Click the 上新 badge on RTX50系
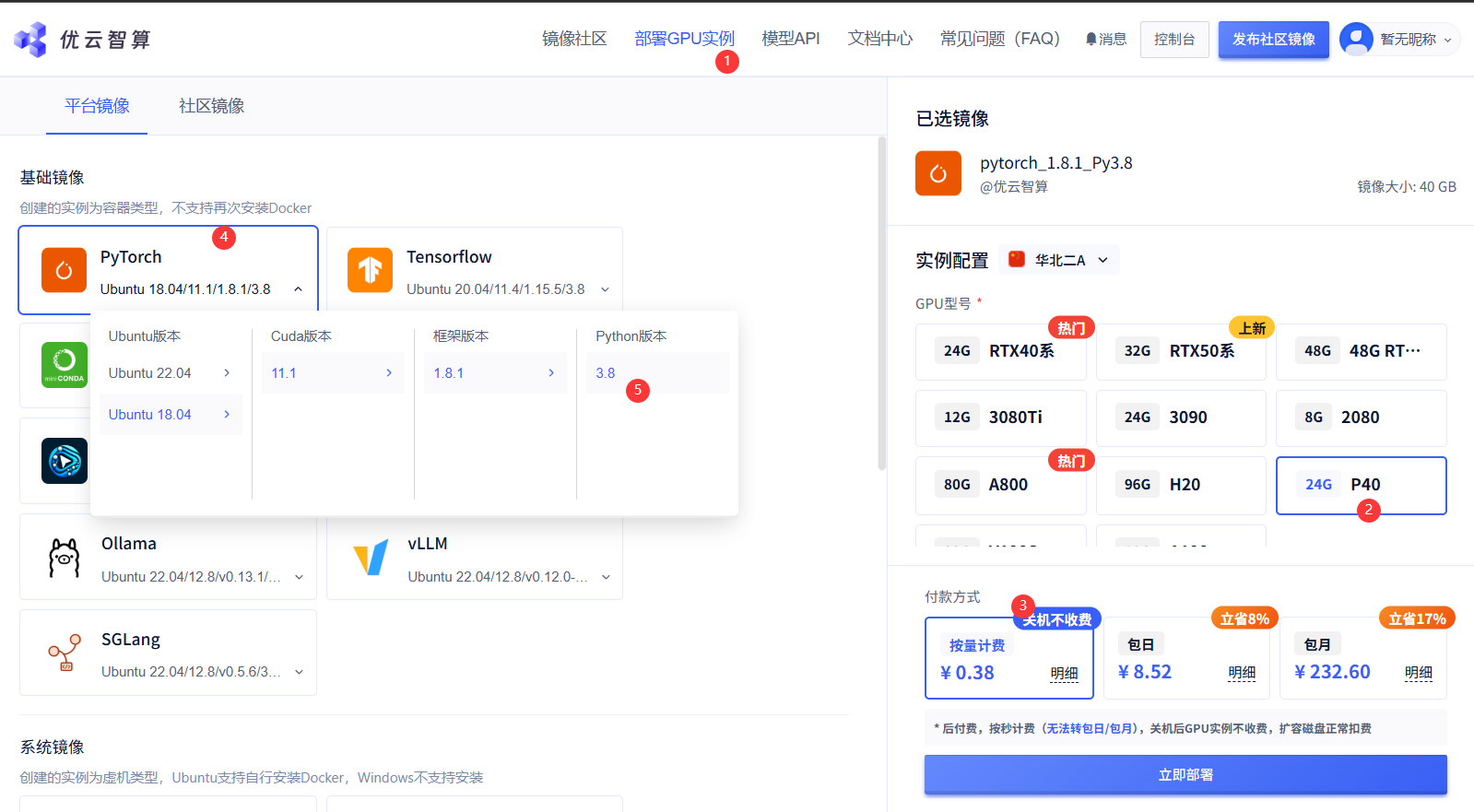The image size is (1474, 812). [1252, 328]
